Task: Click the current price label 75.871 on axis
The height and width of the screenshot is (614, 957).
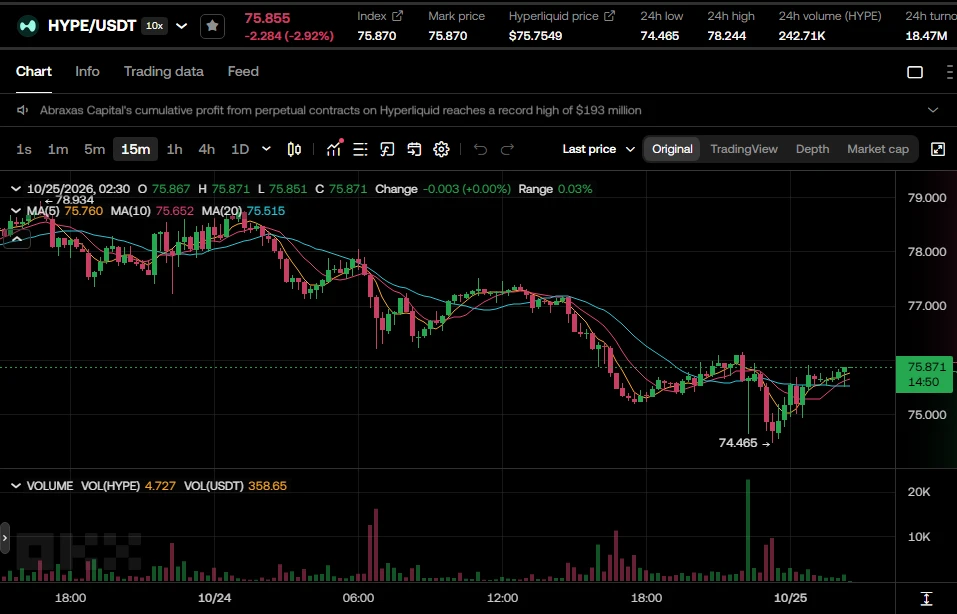Action: [924, 374]
